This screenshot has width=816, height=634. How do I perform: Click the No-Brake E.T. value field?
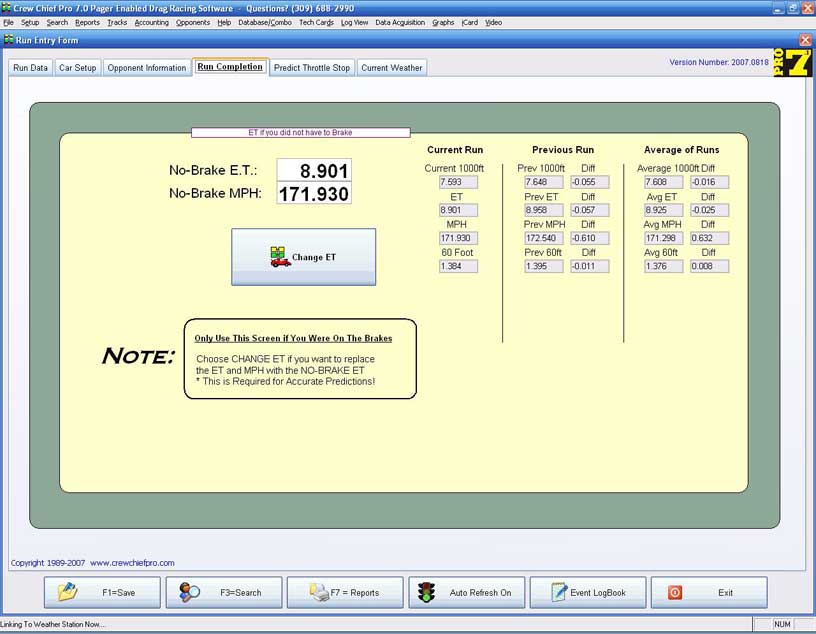coord(314,170)
